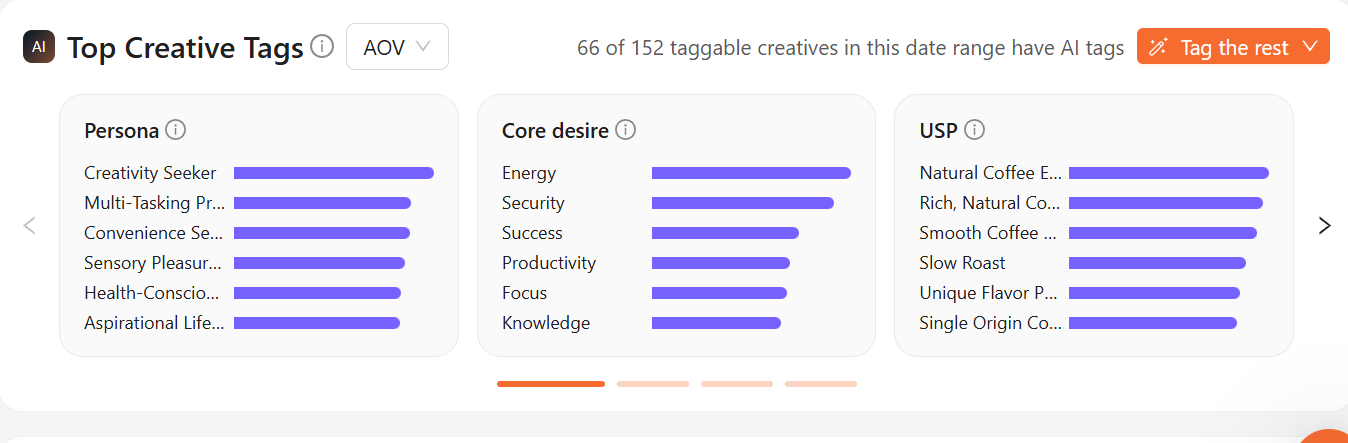Open the Slow Roast USP tag
Screen dimensions: 1348x443
962,263
